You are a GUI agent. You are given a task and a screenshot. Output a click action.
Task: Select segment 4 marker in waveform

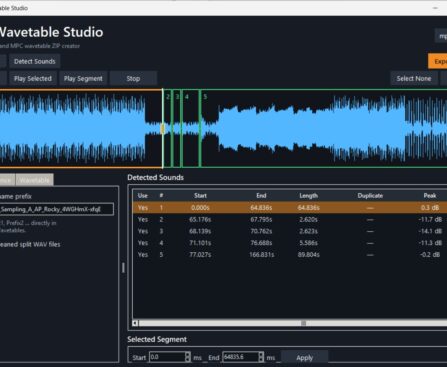tap(187, 97)
